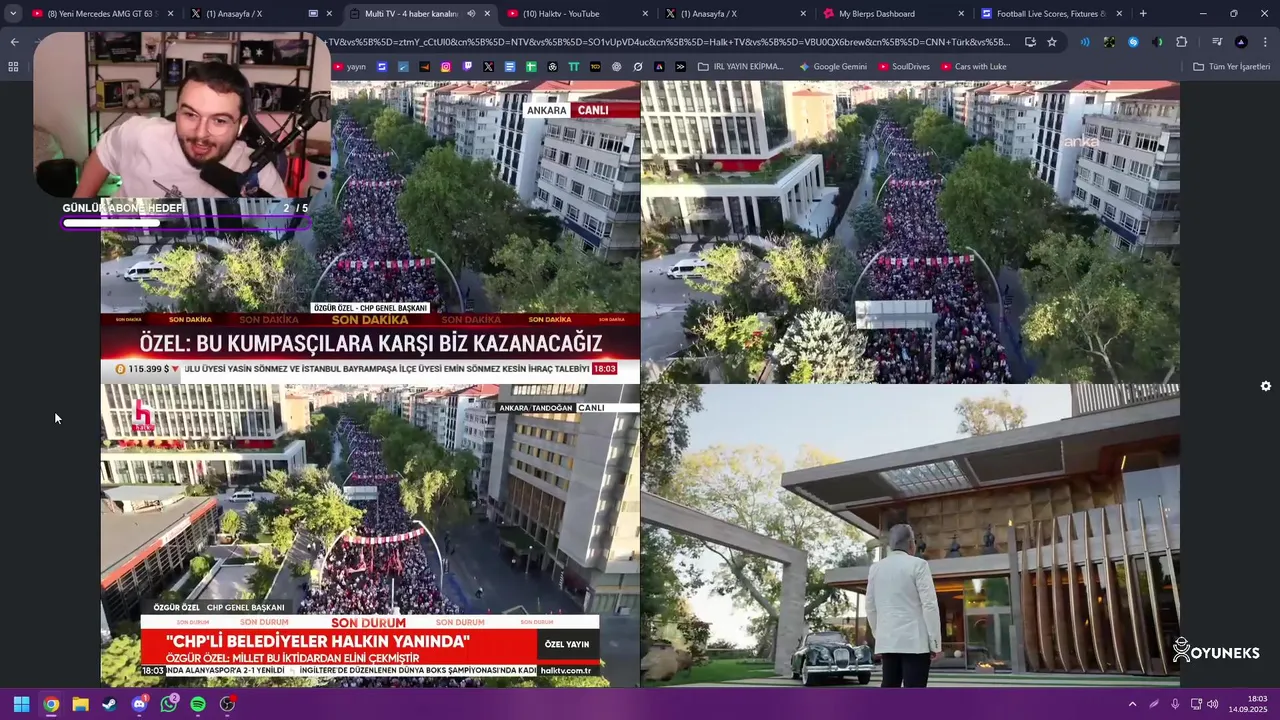
Task: Open a new browser tab
Action: tap(1143, 14)
